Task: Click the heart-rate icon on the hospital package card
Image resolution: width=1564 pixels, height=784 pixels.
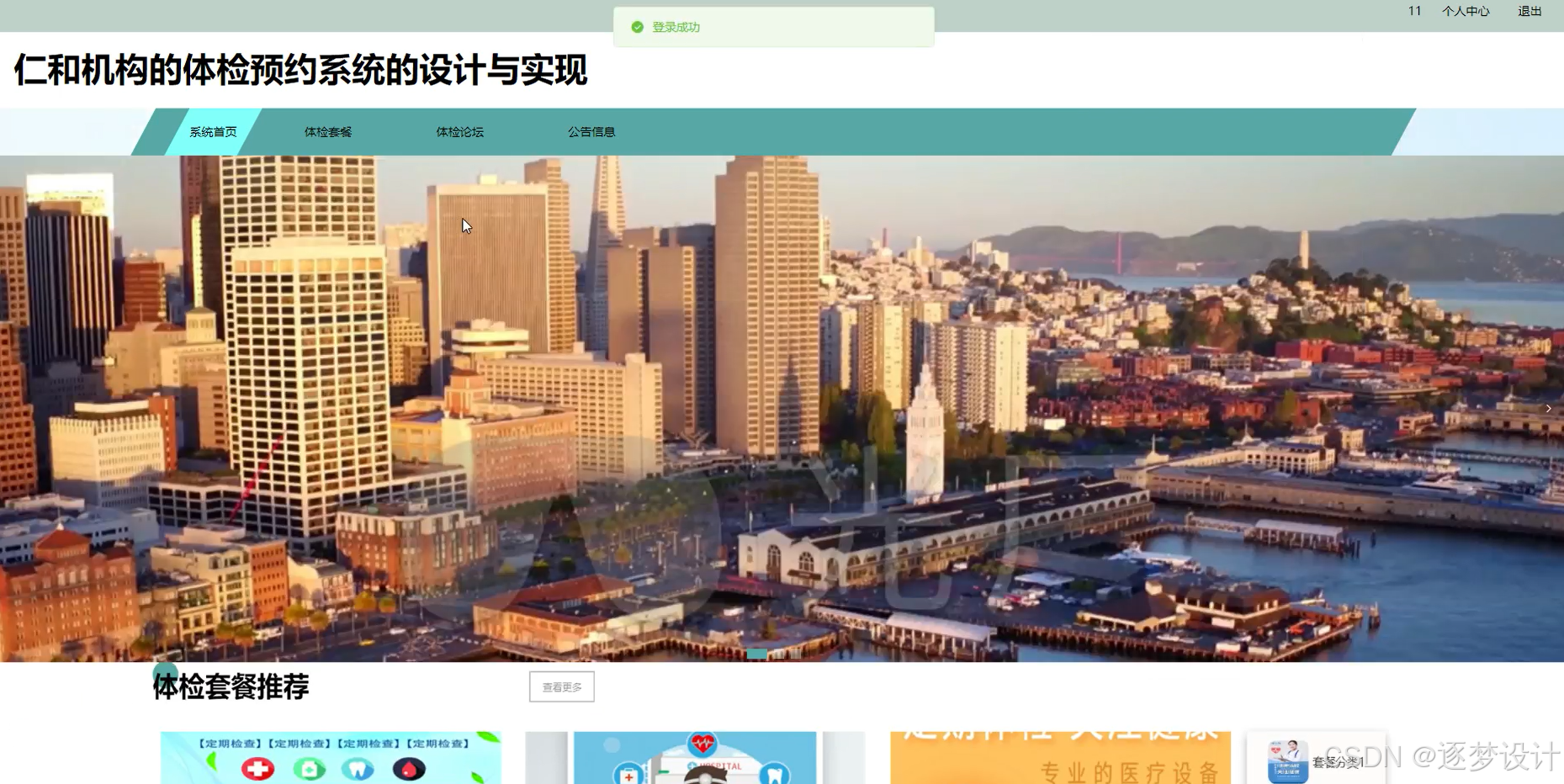Action: pos(701,744)
